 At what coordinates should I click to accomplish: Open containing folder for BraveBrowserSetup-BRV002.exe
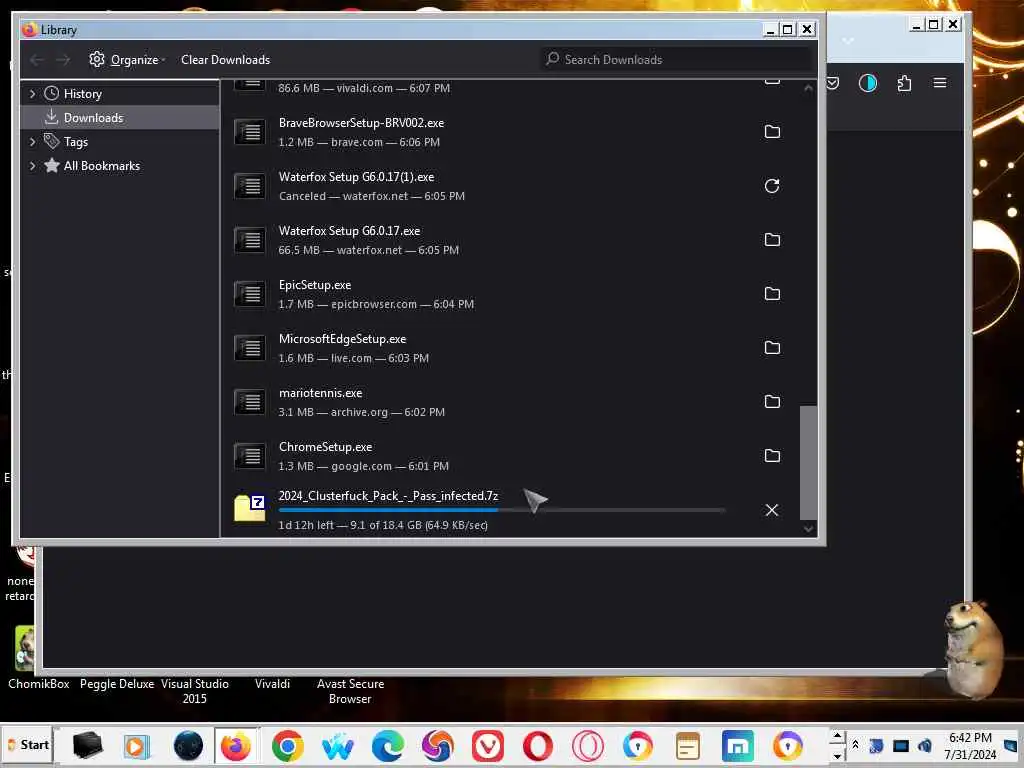[x=772, y=132]
